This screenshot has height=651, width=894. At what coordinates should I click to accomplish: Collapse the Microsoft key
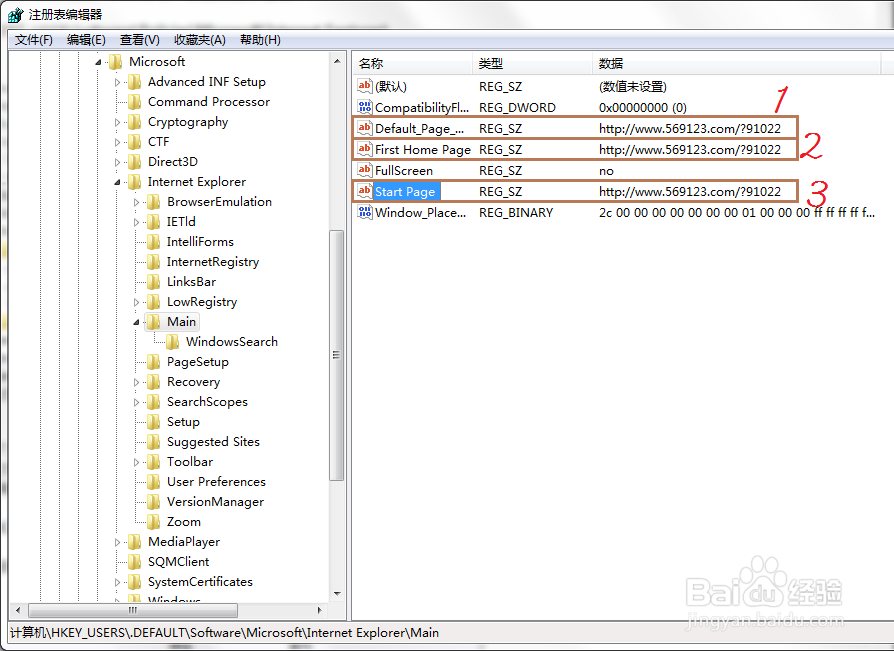99,62
